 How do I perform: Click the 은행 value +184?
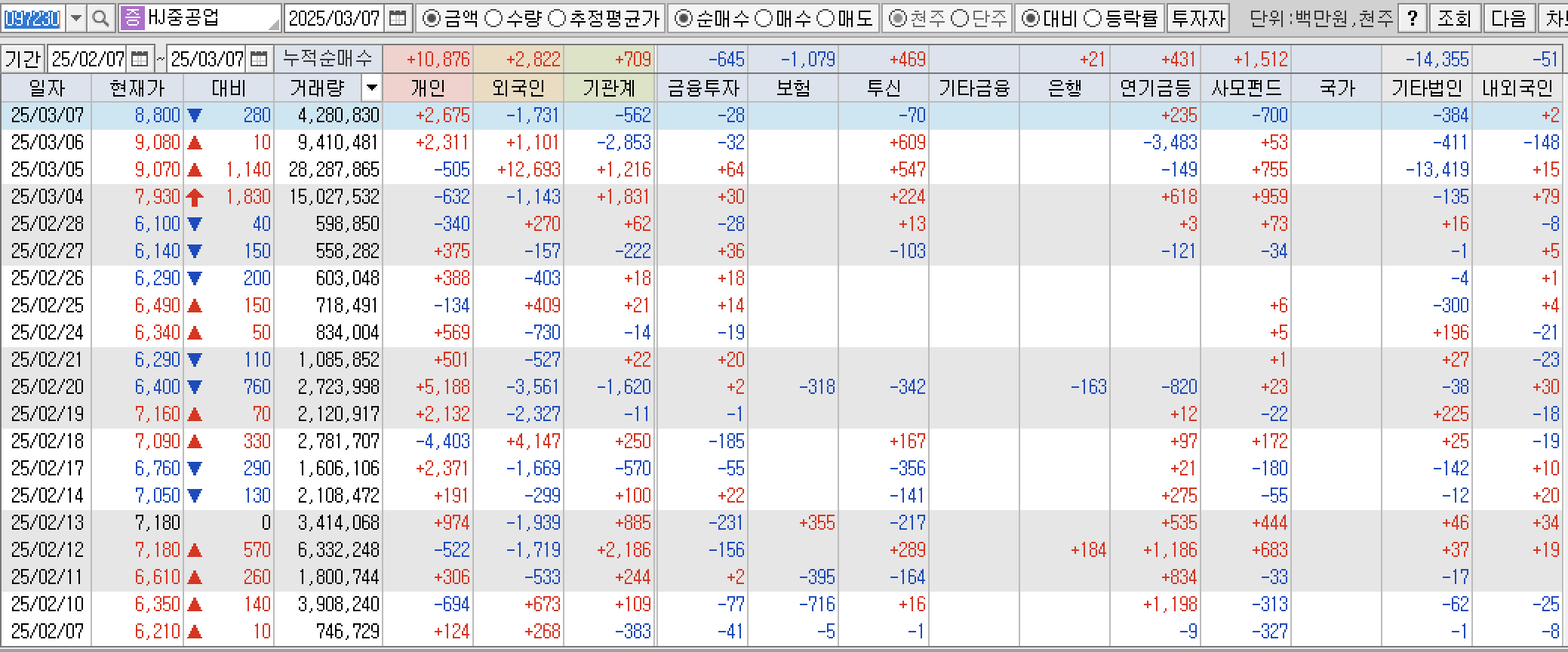pyautogui.click(x=1088, y=550)
